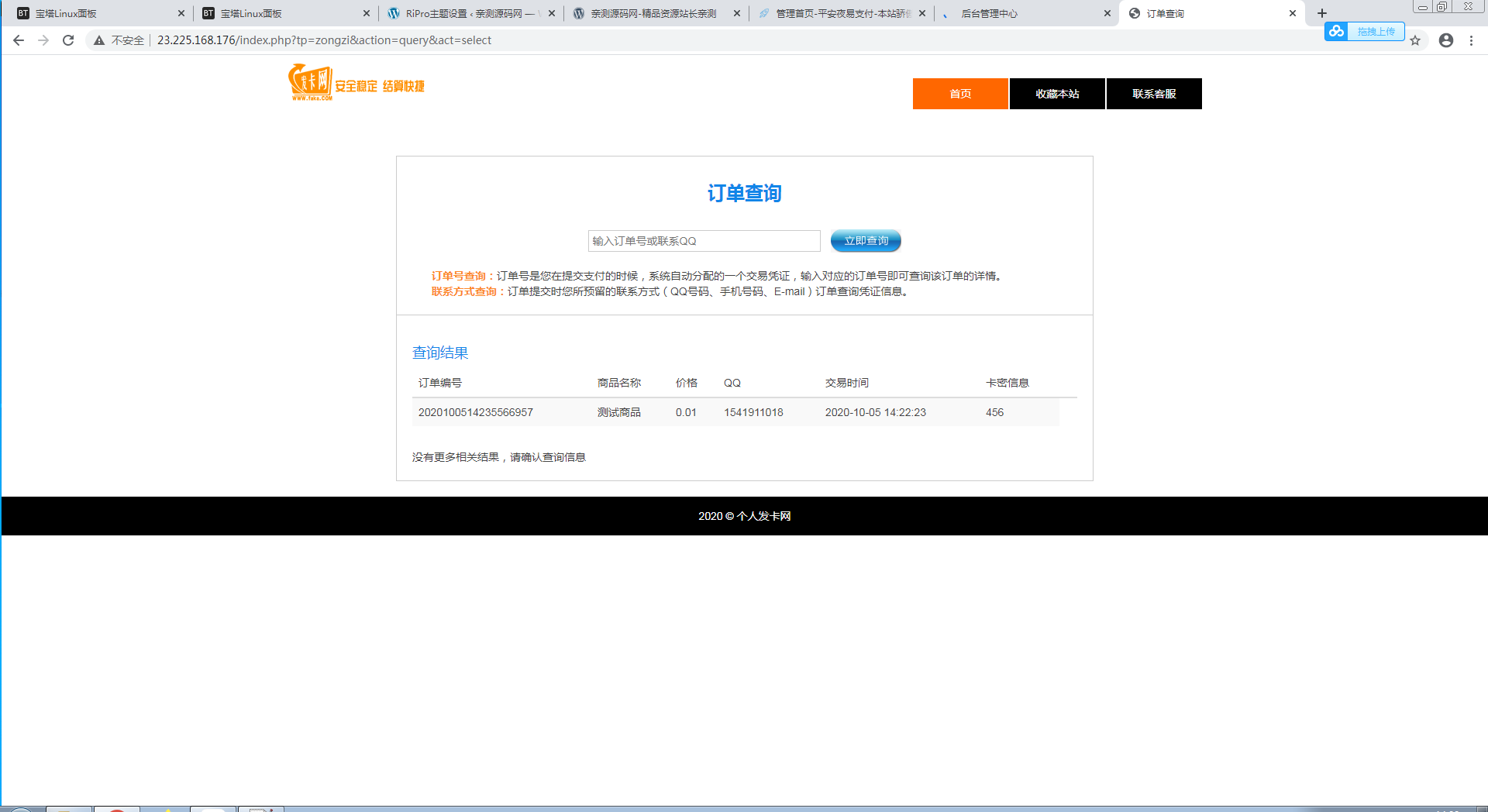Close the 管理首页-平安夜易支付 tab
Viewport: 1488px width, 812px height.
click(x=922, y=13)
